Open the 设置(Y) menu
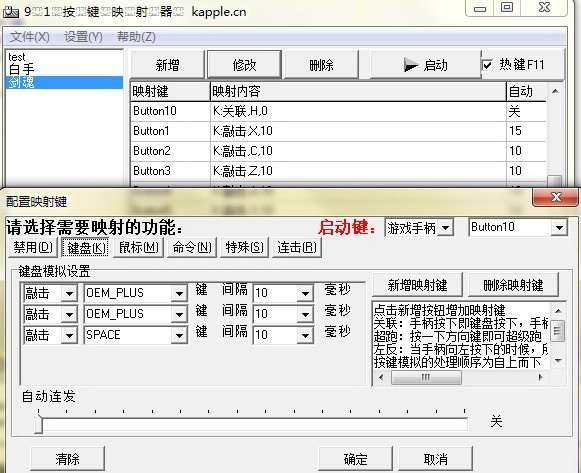Image resolution: width=581 pixels, height=473 pixels. click(83, 37)
